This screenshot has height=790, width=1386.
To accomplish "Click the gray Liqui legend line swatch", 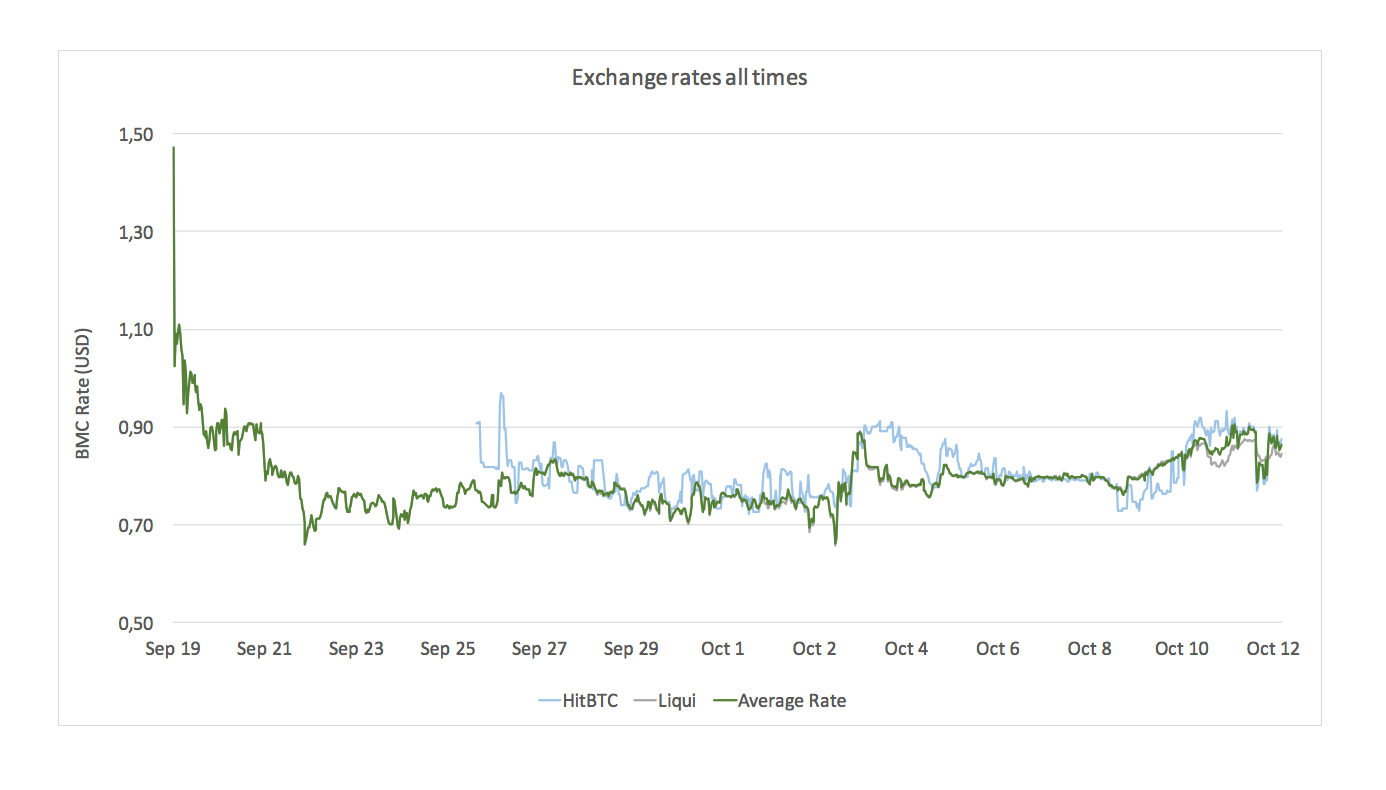I will (645, 701).
